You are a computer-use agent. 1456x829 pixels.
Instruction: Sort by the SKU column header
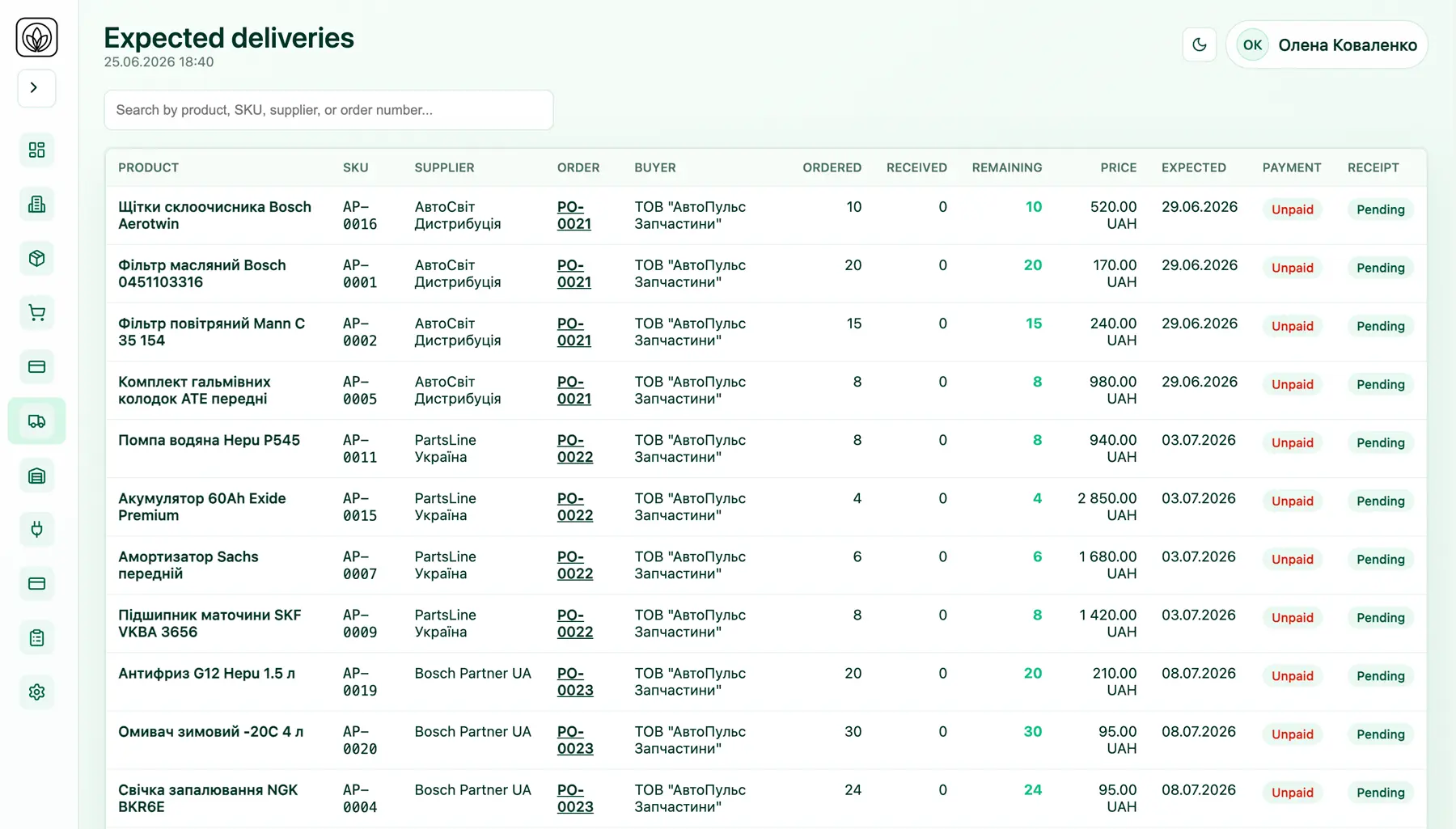click(x=355, y=167)
